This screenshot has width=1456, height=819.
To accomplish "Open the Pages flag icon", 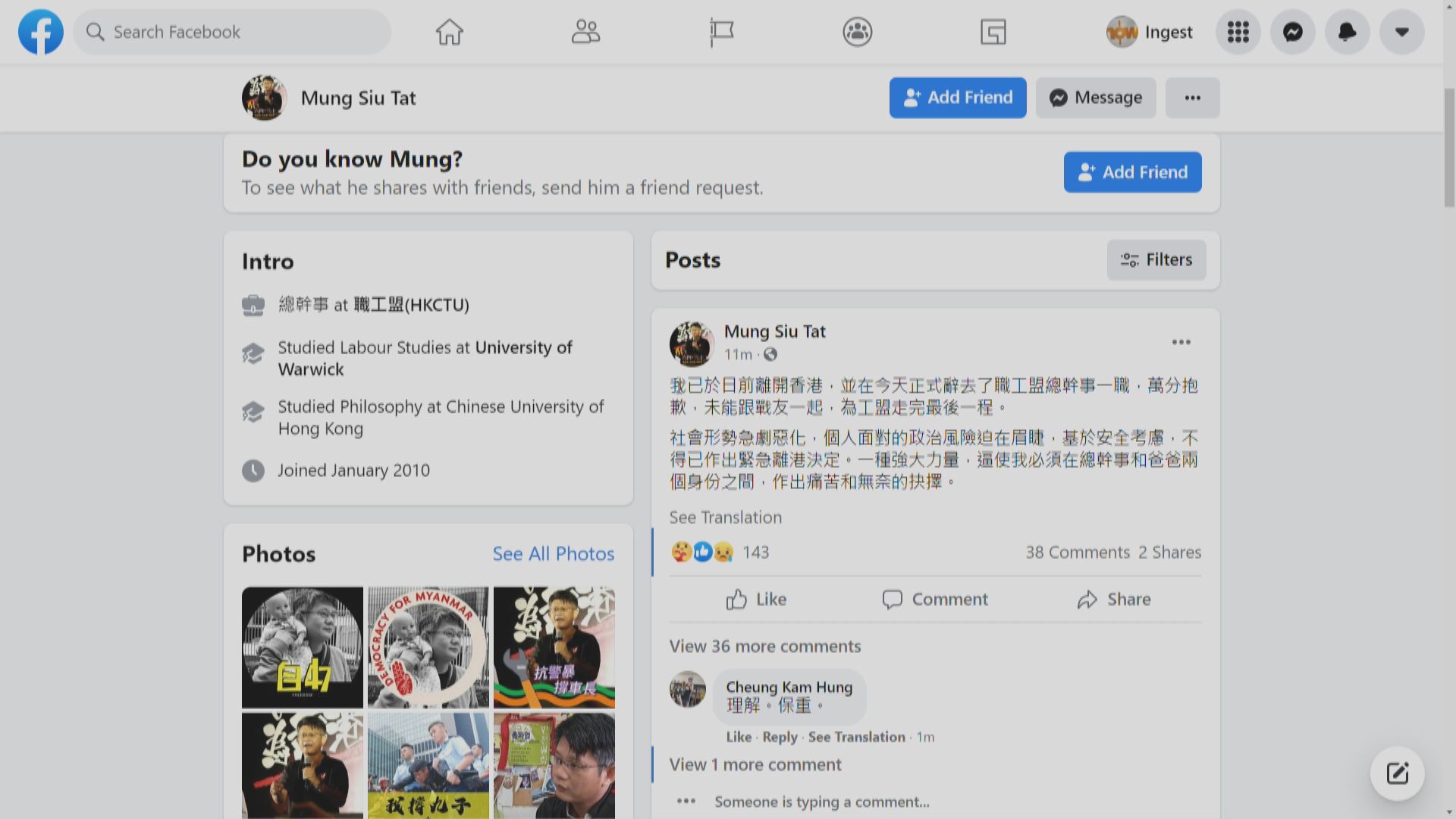I will click(x=721, y=32).
